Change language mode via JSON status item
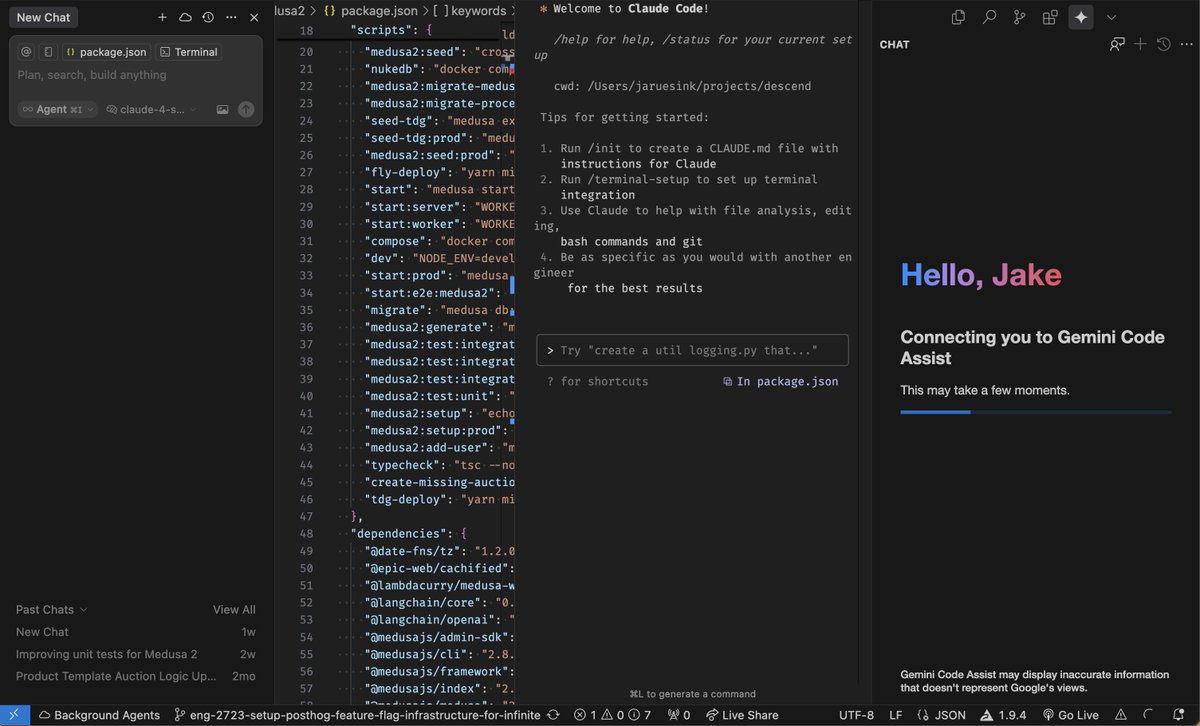Viewport: 1200px width, 726px height. coord(942,715)
